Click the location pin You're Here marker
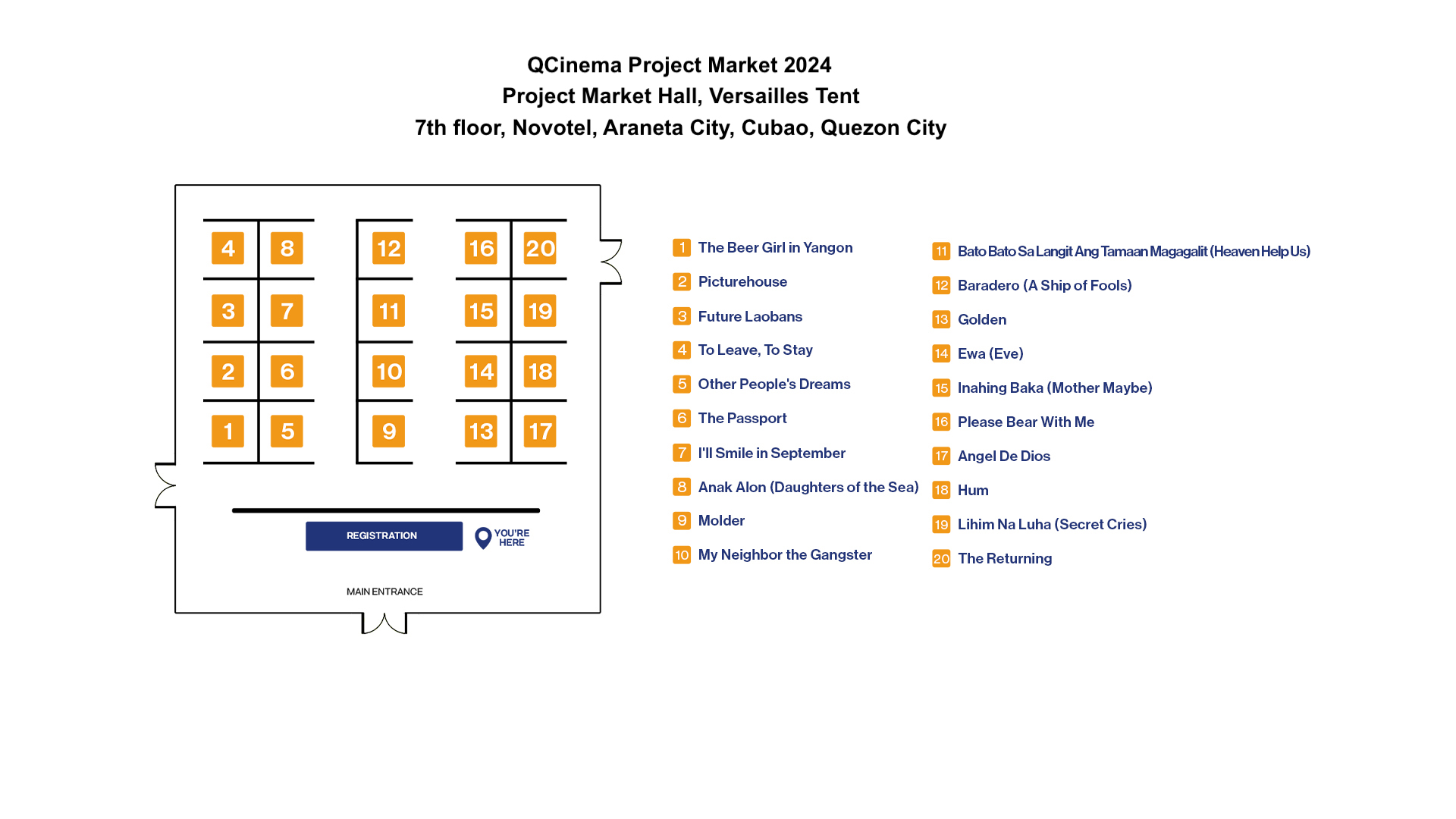 pos(483,538)
